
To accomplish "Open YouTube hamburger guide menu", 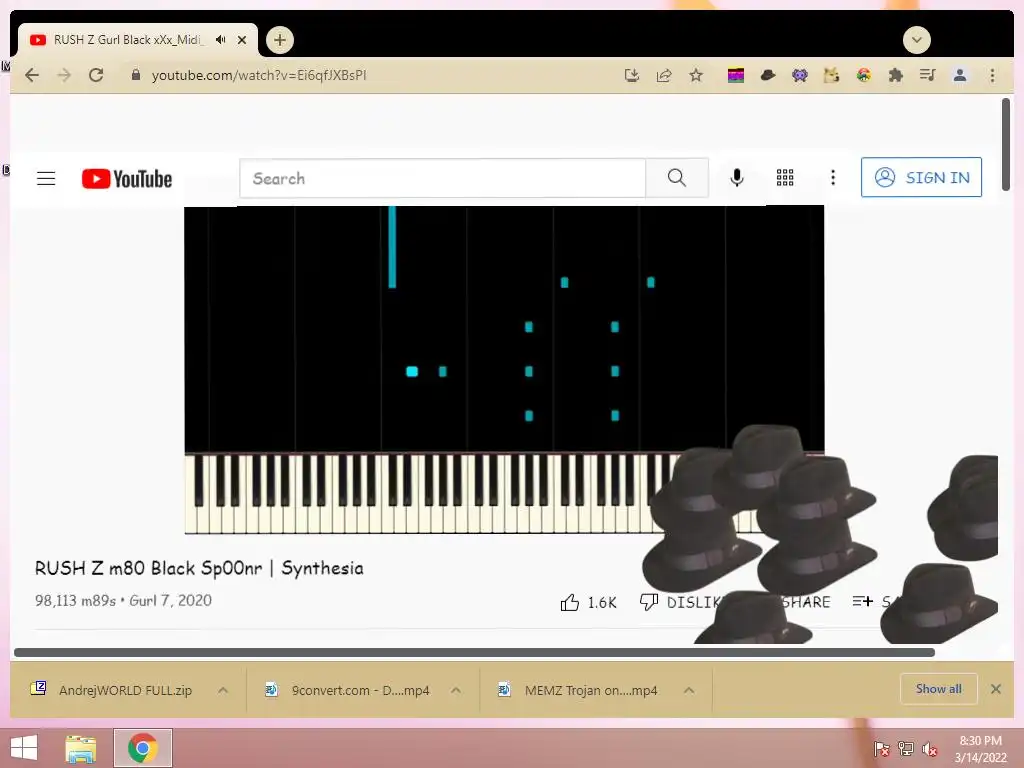I will (x=46, y=178).
